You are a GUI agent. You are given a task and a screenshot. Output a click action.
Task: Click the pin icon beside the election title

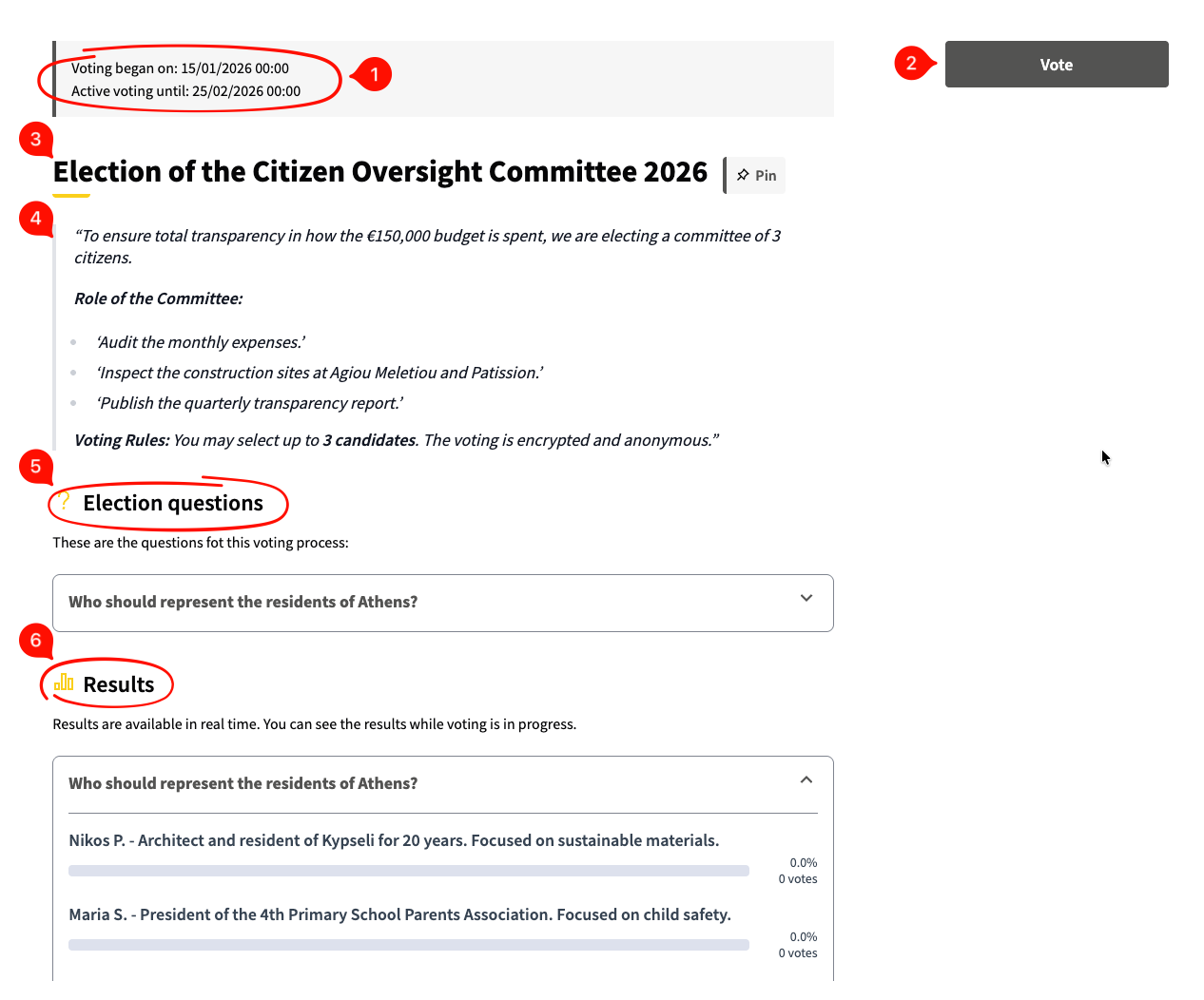[x=743, y=176]
